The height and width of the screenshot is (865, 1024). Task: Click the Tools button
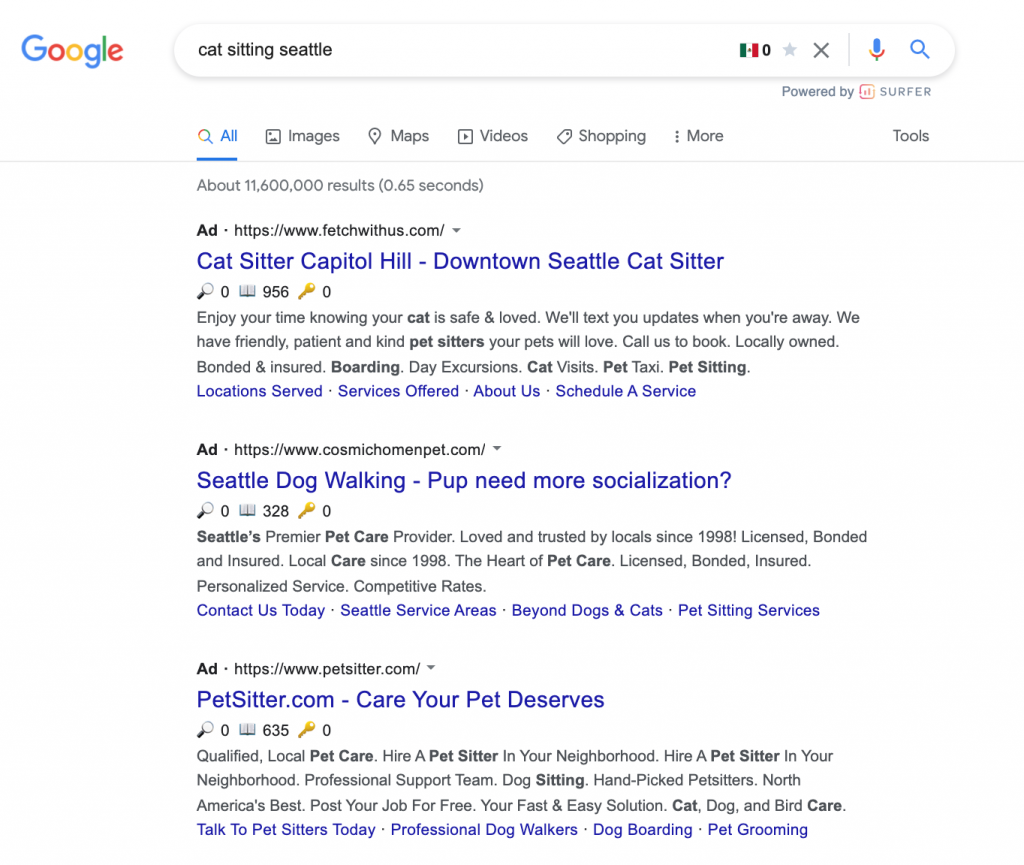(910, 136)
